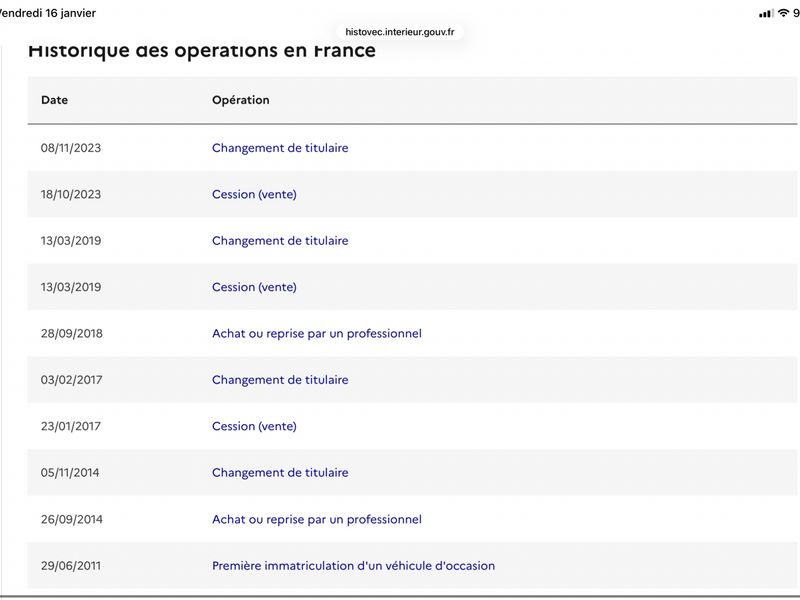This screenshot has height=600, width=800.
Task: Open Cession (vente) dated 18/10/2023
Action: pos(254,194)
